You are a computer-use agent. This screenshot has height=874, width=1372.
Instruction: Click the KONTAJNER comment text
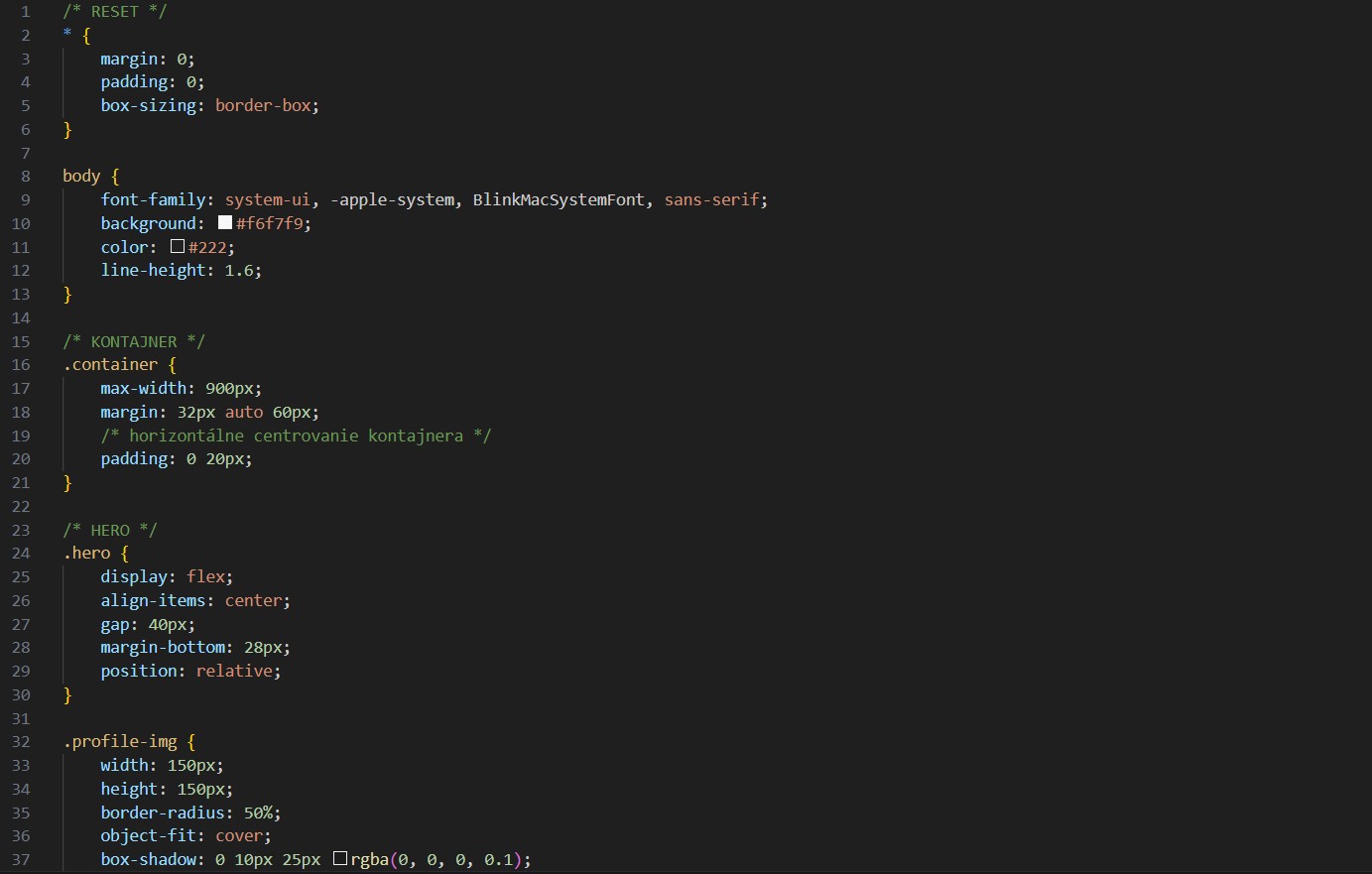click(x=133, y=341)
